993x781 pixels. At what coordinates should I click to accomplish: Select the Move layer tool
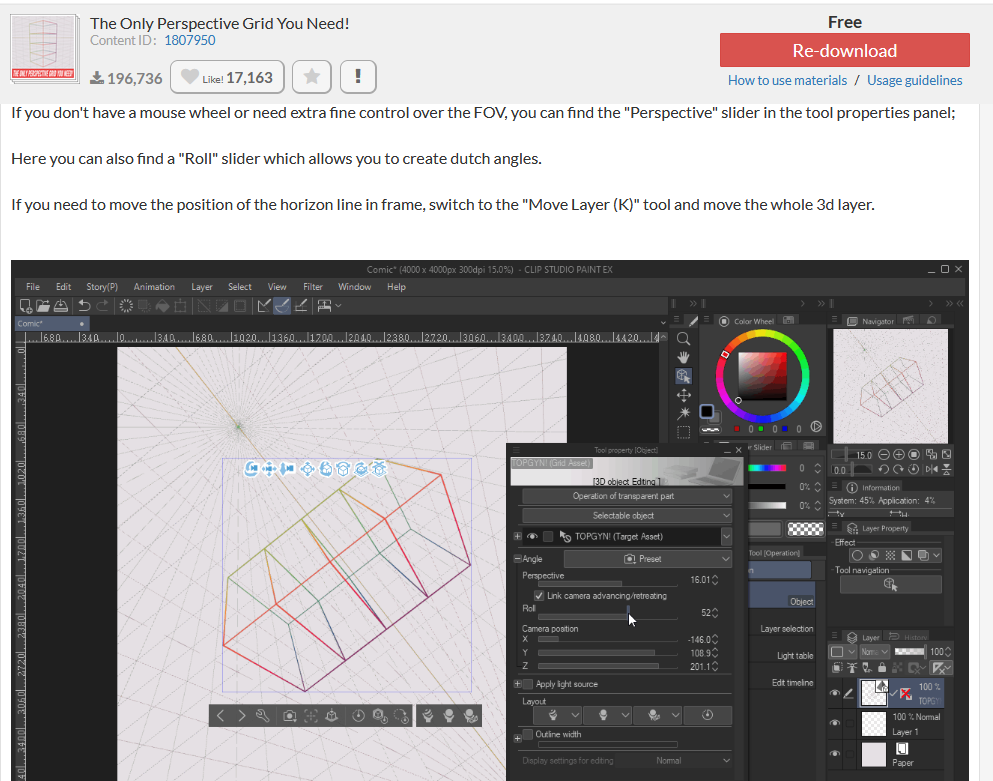click(683, 396)
